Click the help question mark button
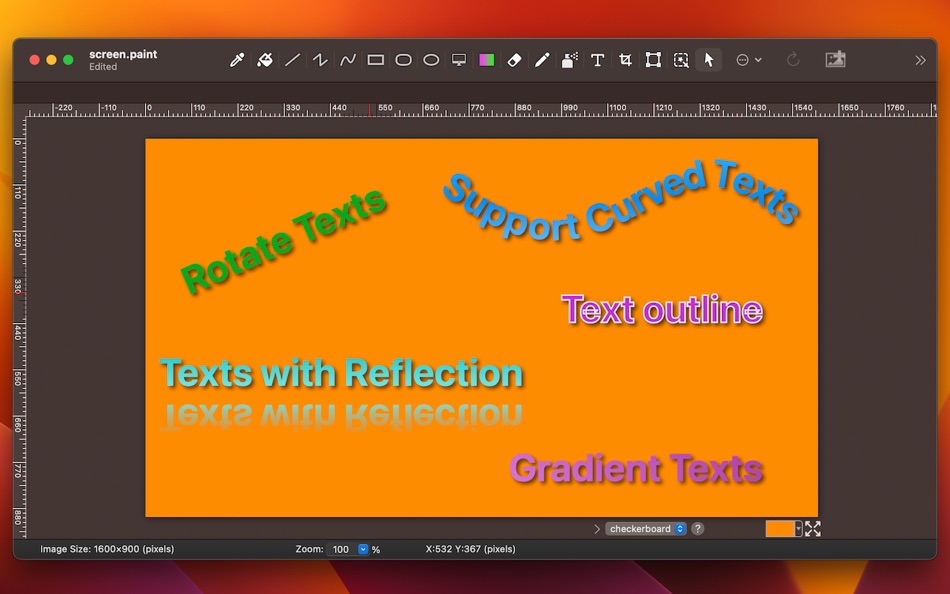 coord(697,529)
